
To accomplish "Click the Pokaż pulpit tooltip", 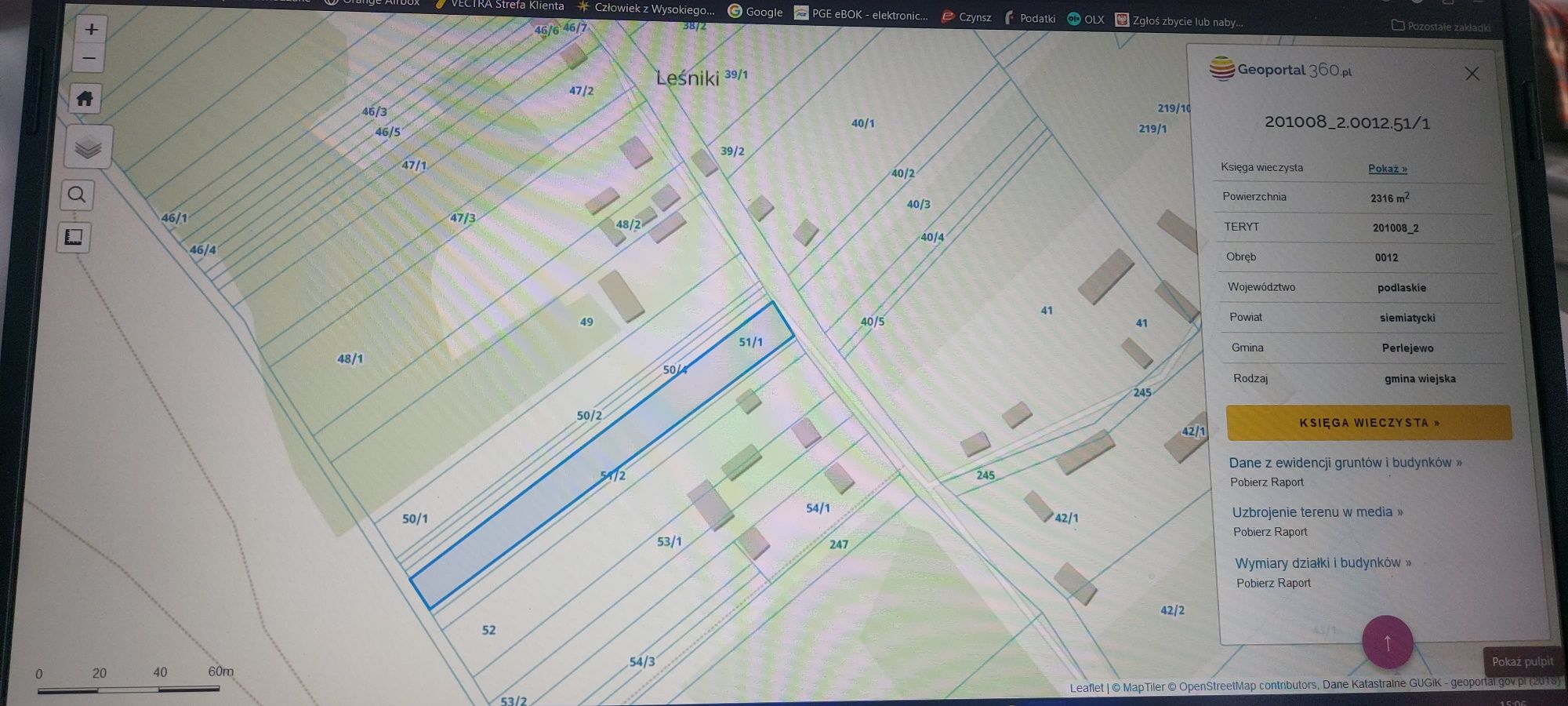I will 1522,661.
